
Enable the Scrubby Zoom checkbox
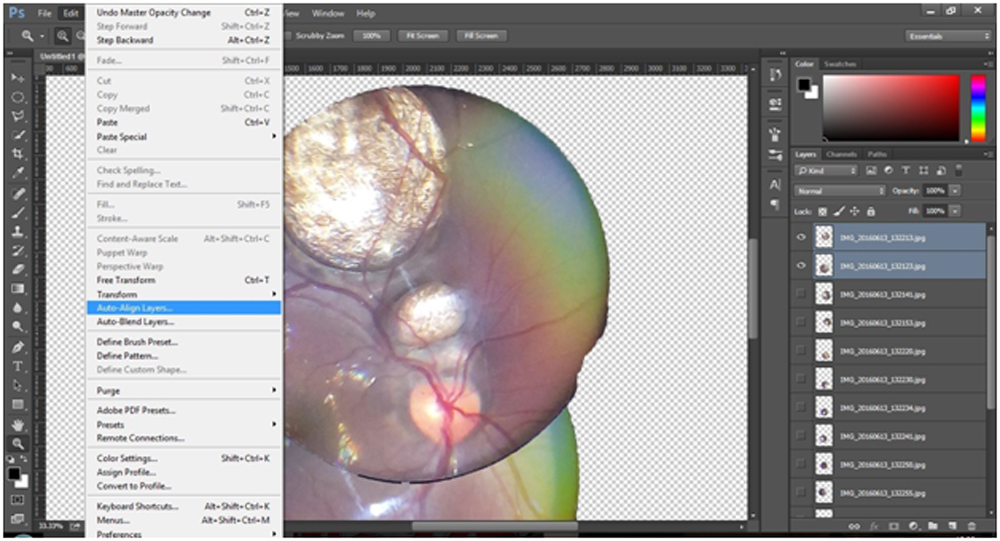point(288,36)
